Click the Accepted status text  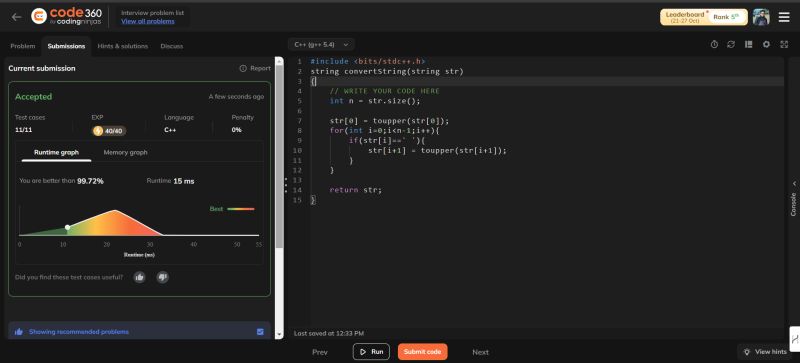pyautogui.click(x=33, y=96)
